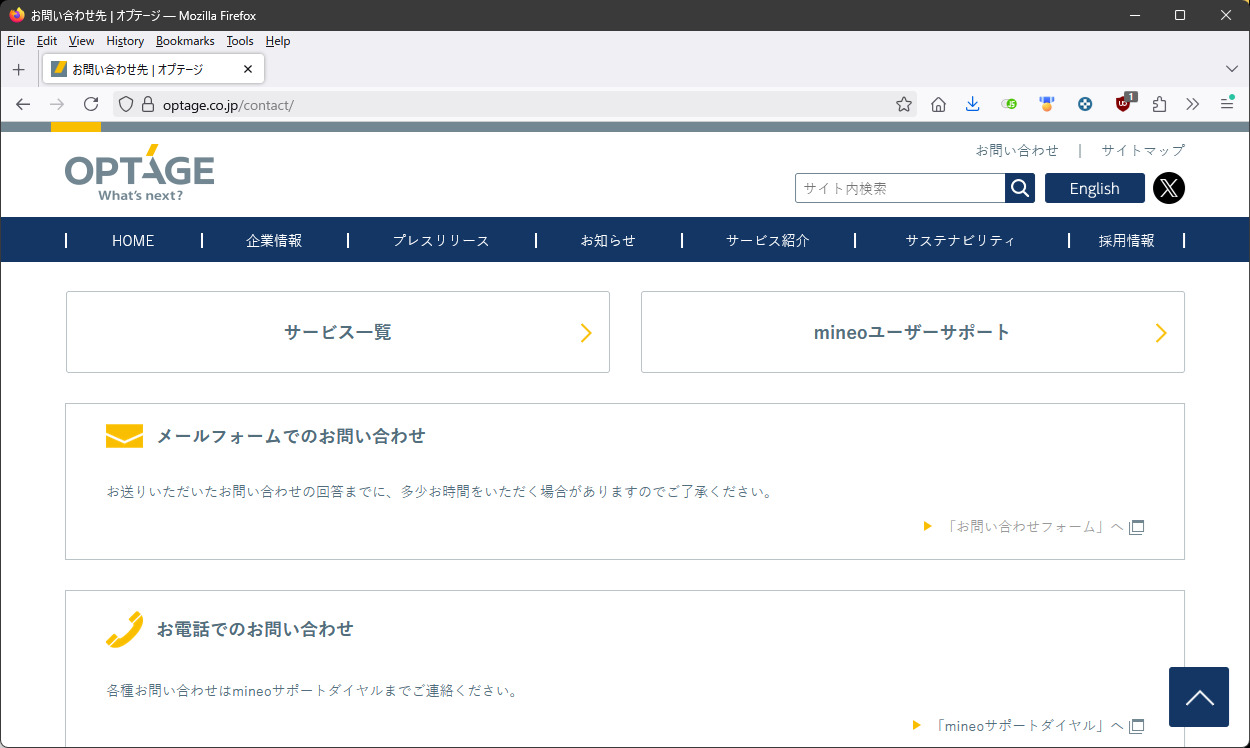The width and height of the screenshot is (1250, 748).
Task: Click the site search magnifier icon
Action: [x=1020, y=188]
